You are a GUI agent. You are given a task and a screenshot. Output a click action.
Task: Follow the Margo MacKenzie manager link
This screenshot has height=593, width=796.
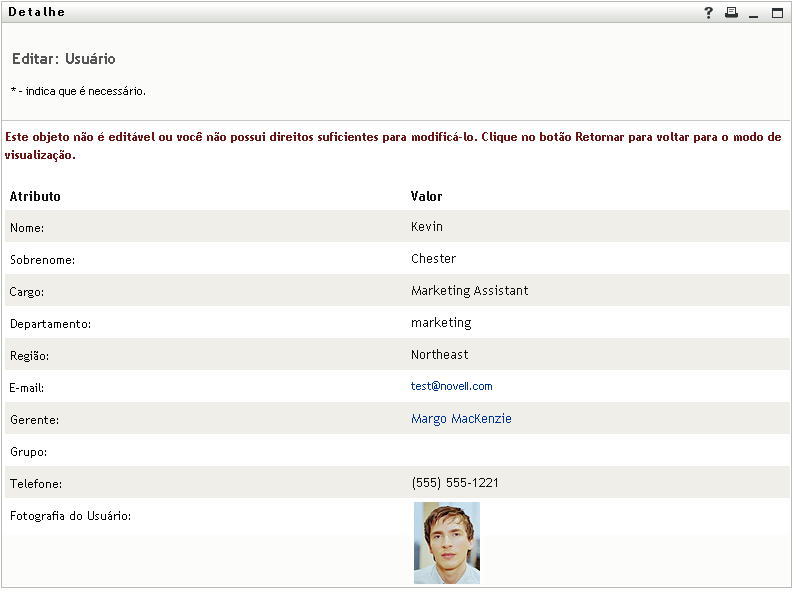461,419
